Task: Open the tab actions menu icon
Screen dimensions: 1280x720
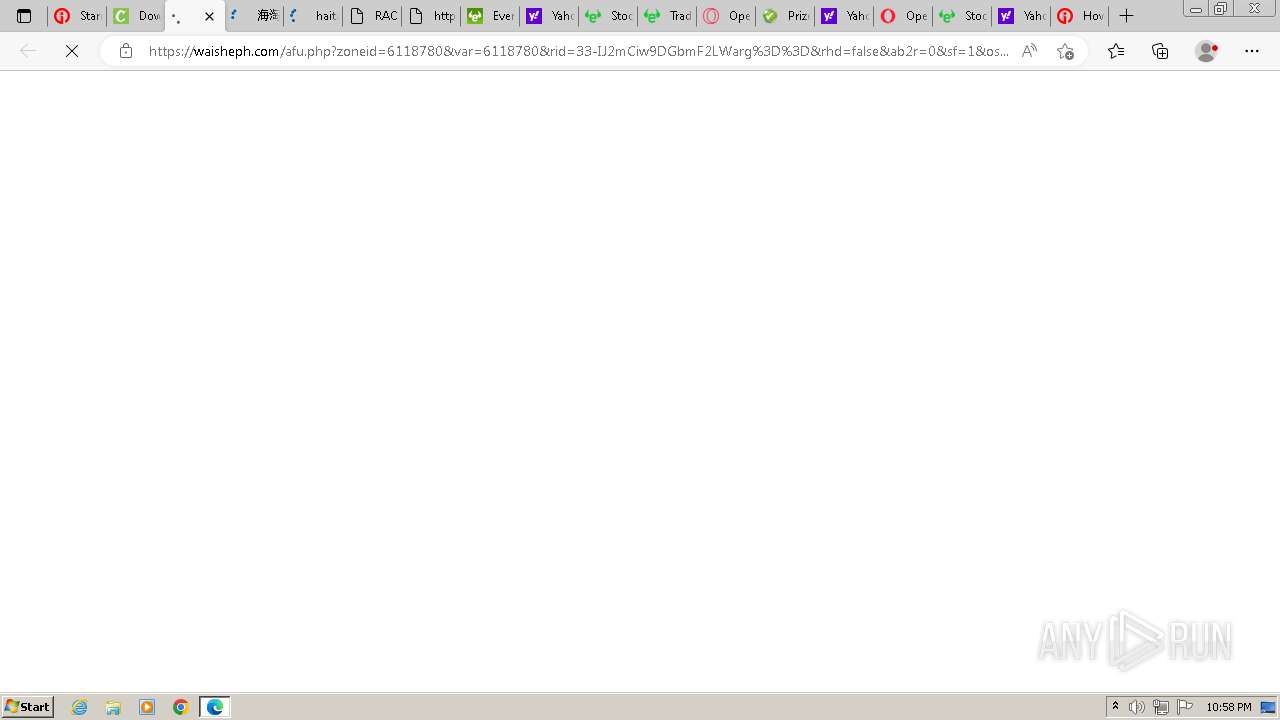Action: 24,16
